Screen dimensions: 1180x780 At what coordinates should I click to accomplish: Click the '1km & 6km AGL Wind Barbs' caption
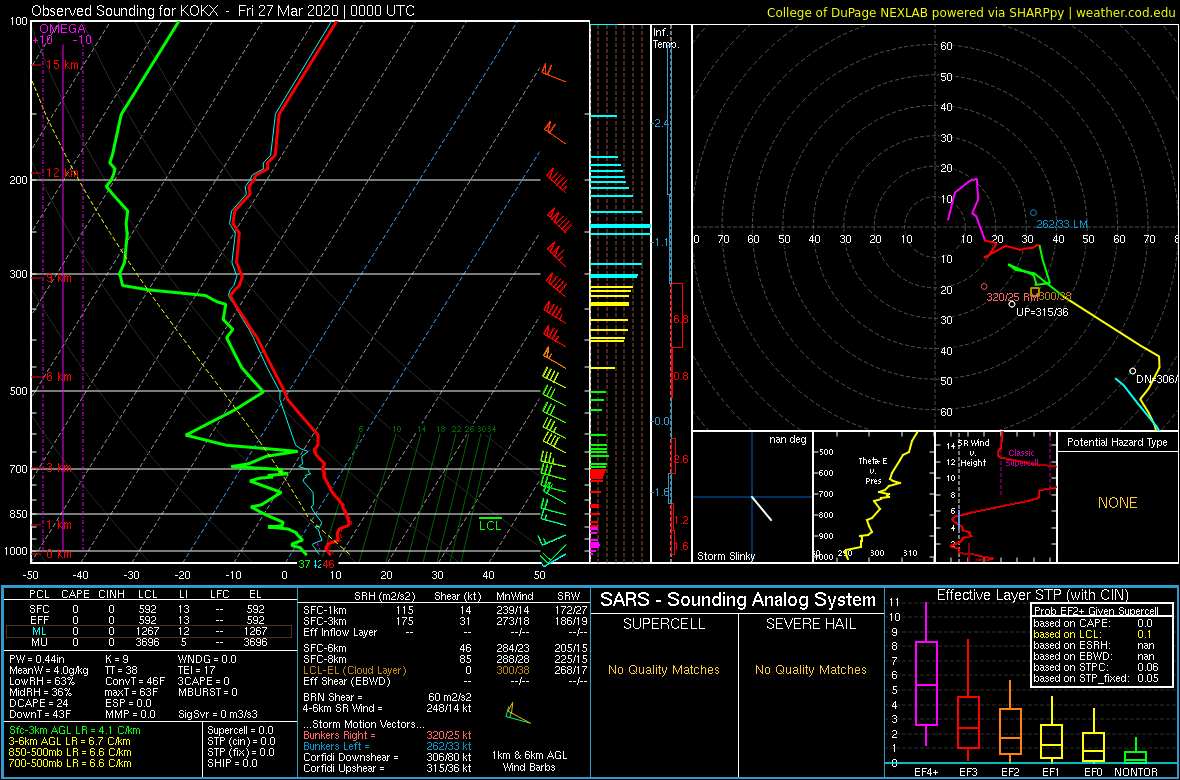tap(531, 762)
